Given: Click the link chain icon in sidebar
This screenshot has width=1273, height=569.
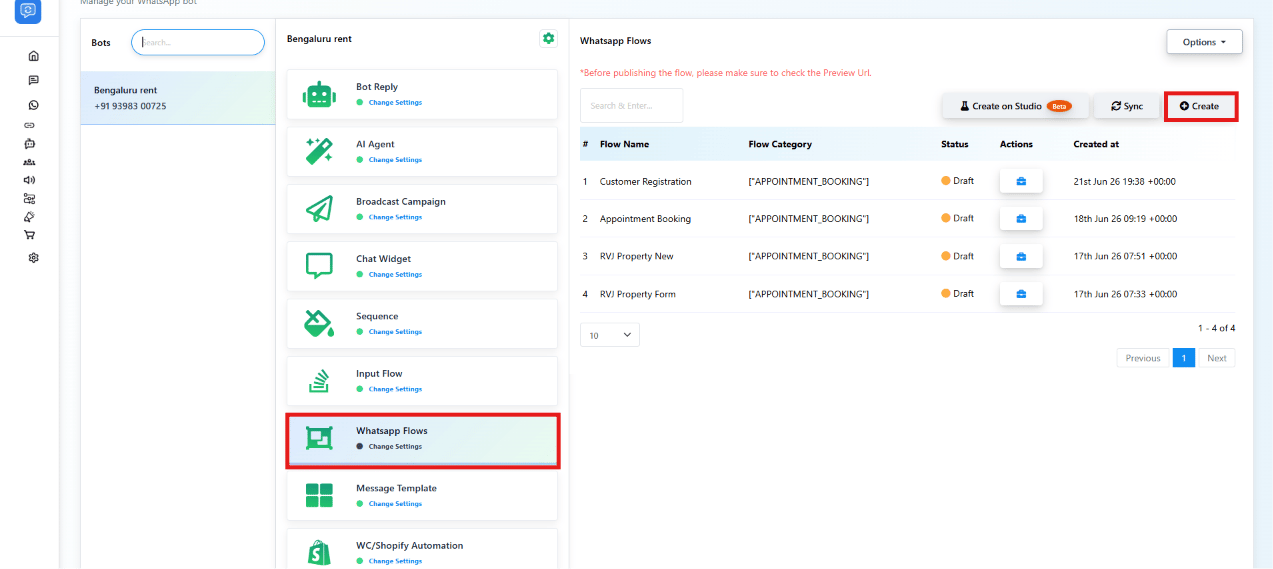Looking at the screenshot, I should coord(30,125).
